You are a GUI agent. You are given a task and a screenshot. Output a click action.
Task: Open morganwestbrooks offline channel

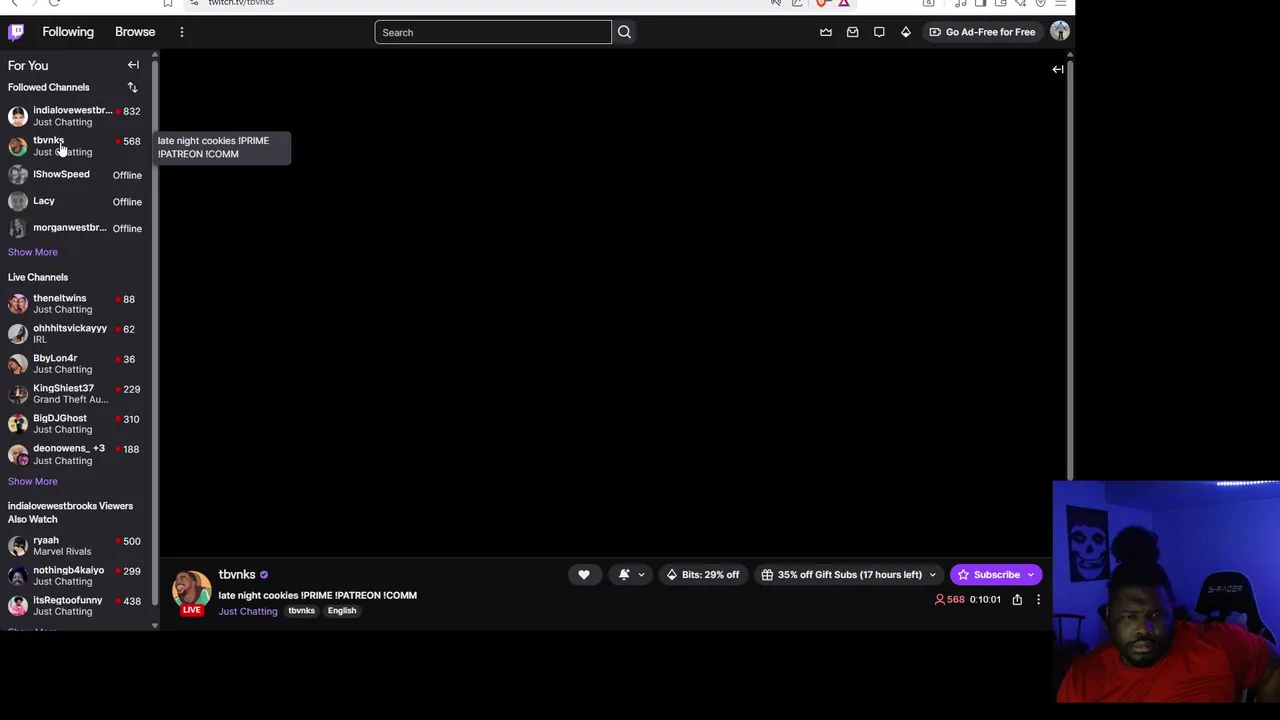(76, 228)
